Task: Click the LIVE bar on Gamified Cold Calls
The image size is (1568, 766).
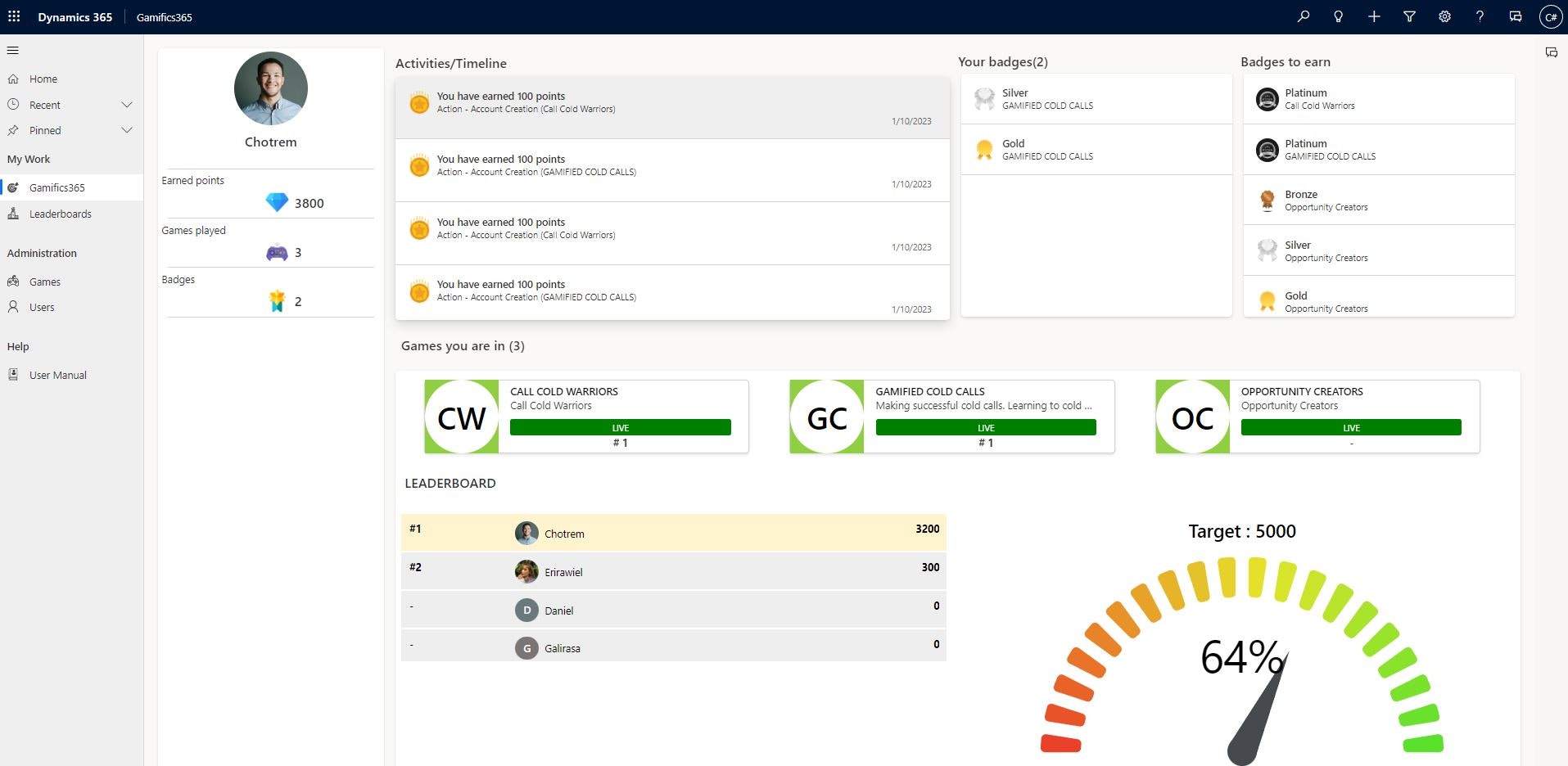Action: coord(986,427)
